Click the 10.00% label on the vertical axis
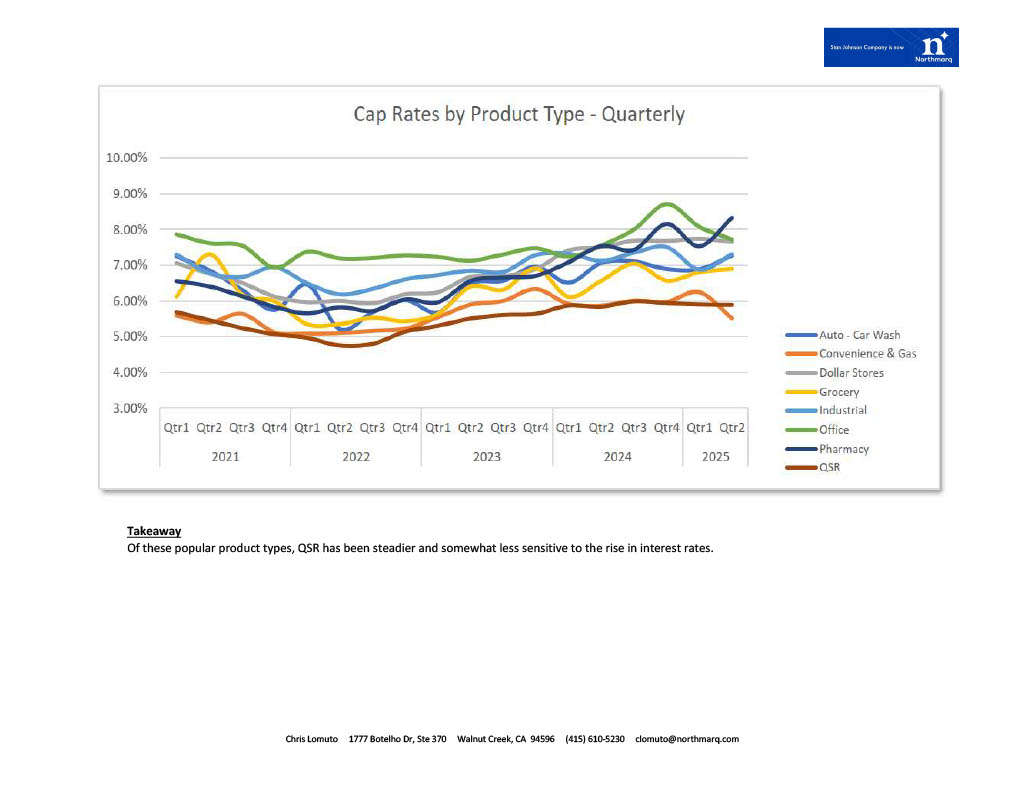 click(x=126, y=158)
